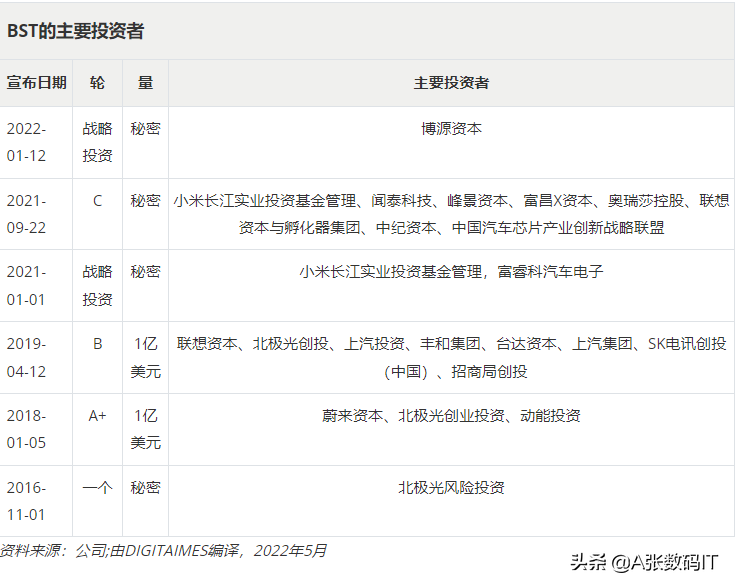Click investors cell 小米长江实业投资基金管理，富睿科汽车电子
The width and height of the screenshot is (735, 588).
[451, 272]
